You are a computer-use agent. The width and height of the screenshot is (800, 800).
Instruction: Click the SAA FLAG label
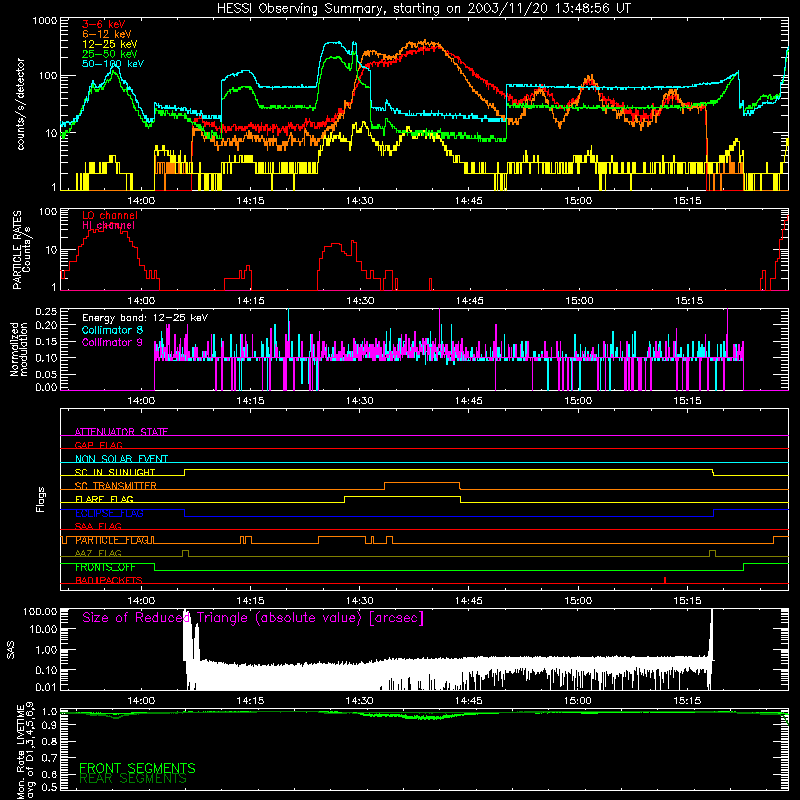[98, 527]
